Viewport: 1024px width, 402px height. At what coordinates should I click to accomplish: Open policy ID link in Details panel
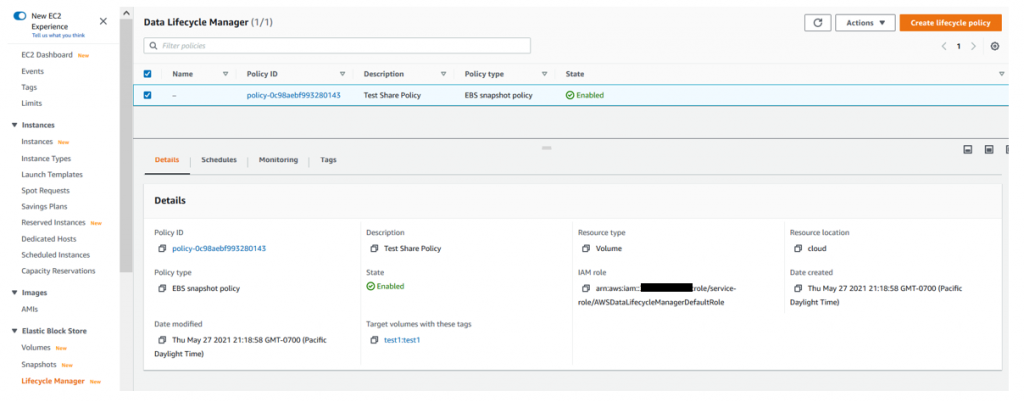pyautogui.click(x=219, y=249)
